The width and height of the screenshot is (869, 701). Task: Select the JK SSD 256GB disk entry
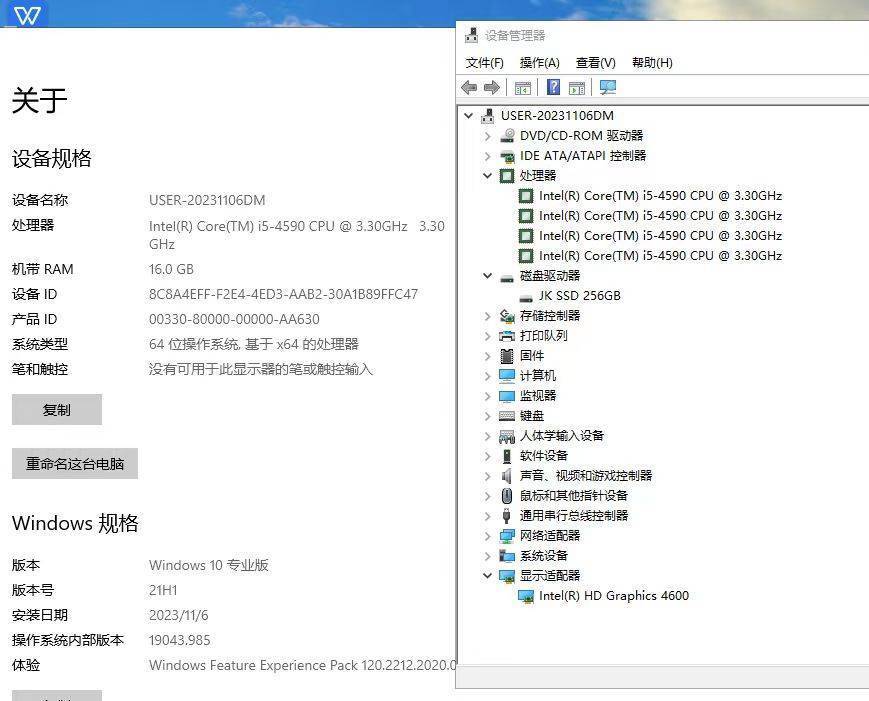click(x=580, y=296)
